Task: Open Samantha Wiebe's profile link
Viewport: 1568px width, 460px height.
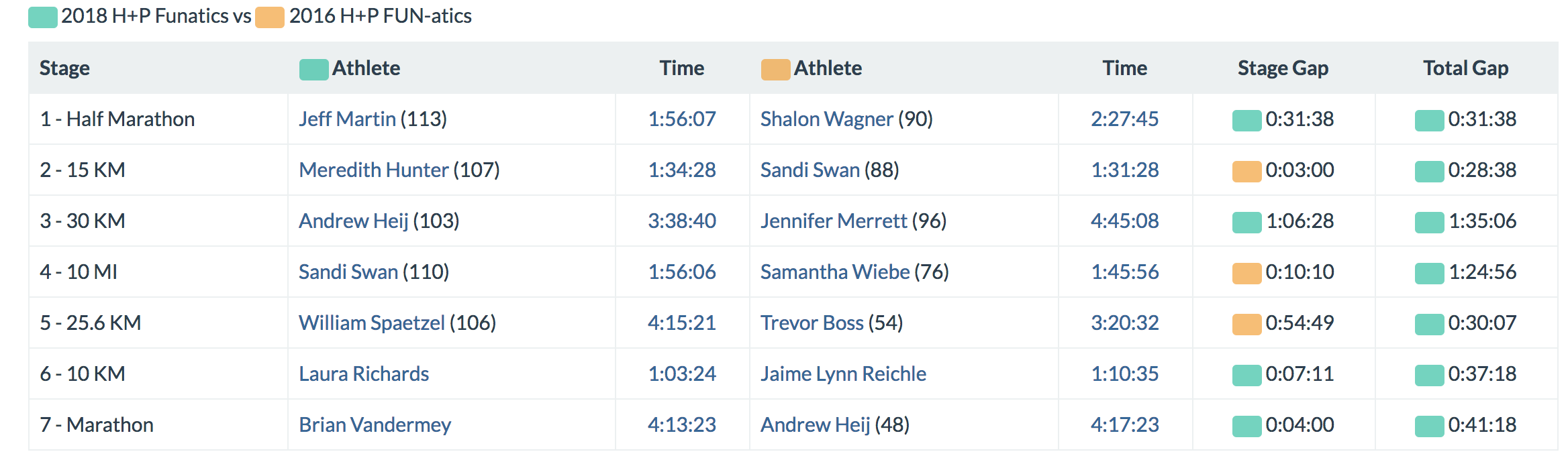Action: click(x=834, y=272)
